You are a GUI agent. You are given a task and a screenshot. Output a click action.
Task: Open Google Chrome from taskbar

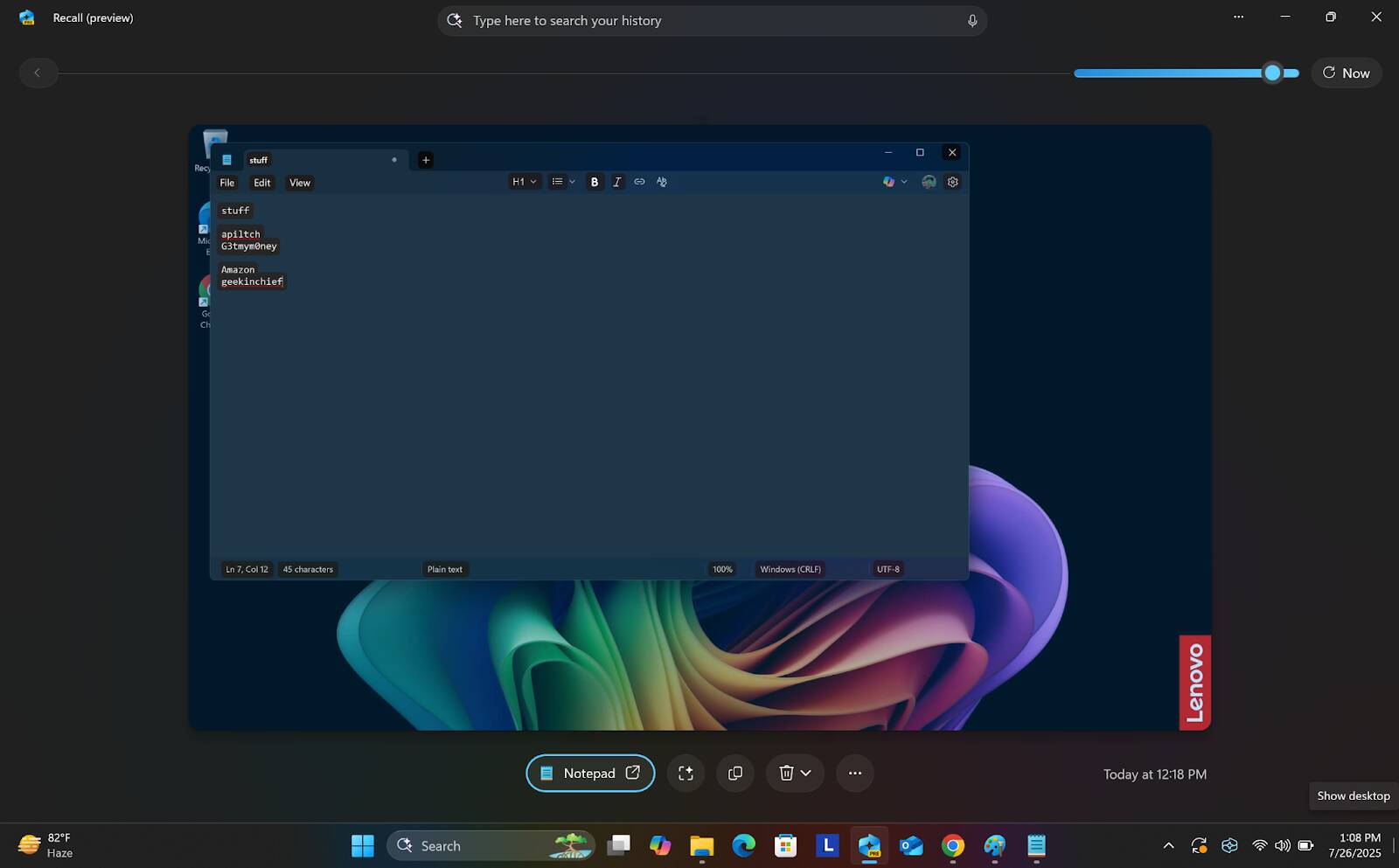[x=953, y=845]
